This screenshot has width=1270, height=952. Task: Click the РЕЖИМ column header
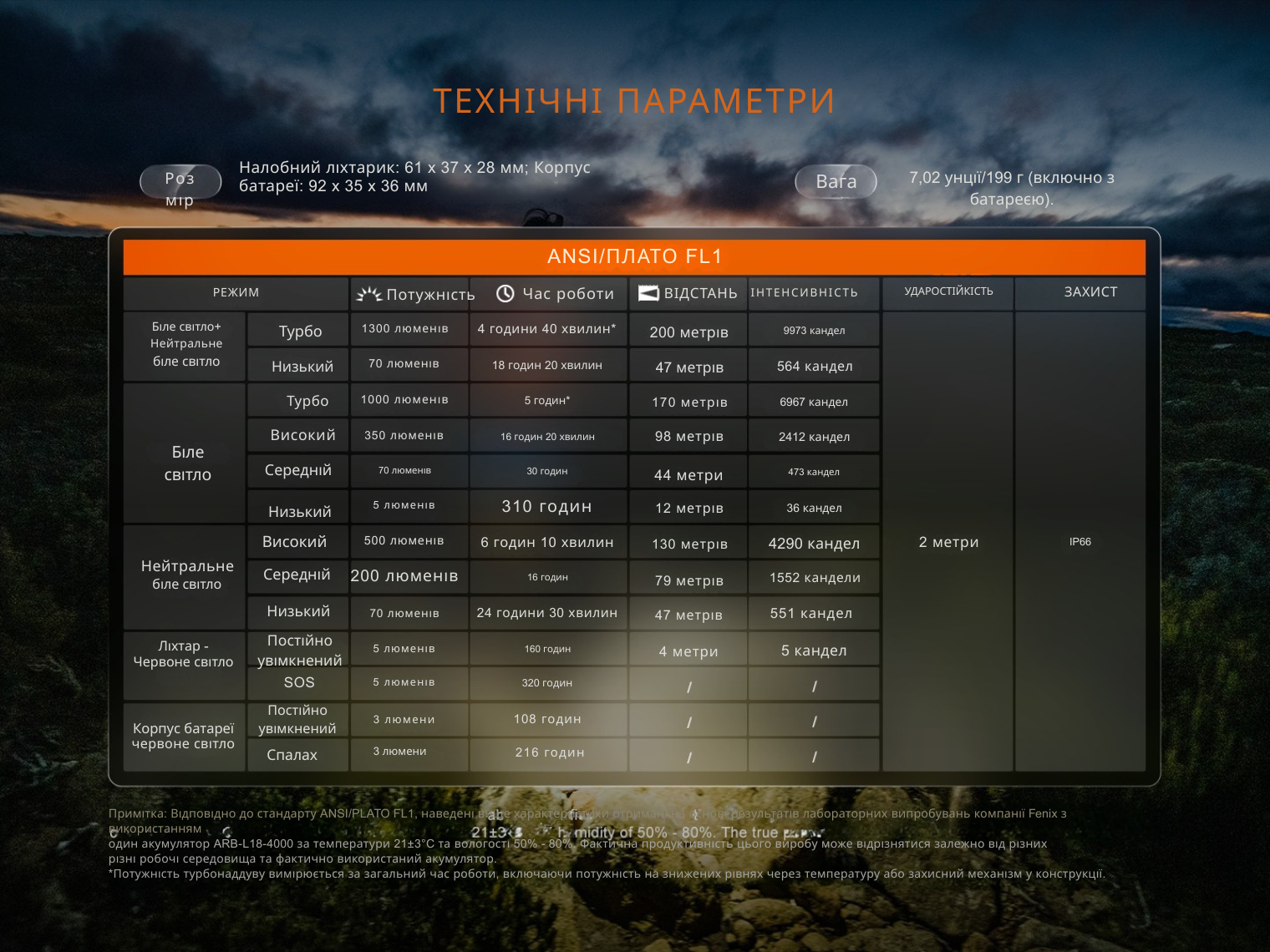[236, 293]
